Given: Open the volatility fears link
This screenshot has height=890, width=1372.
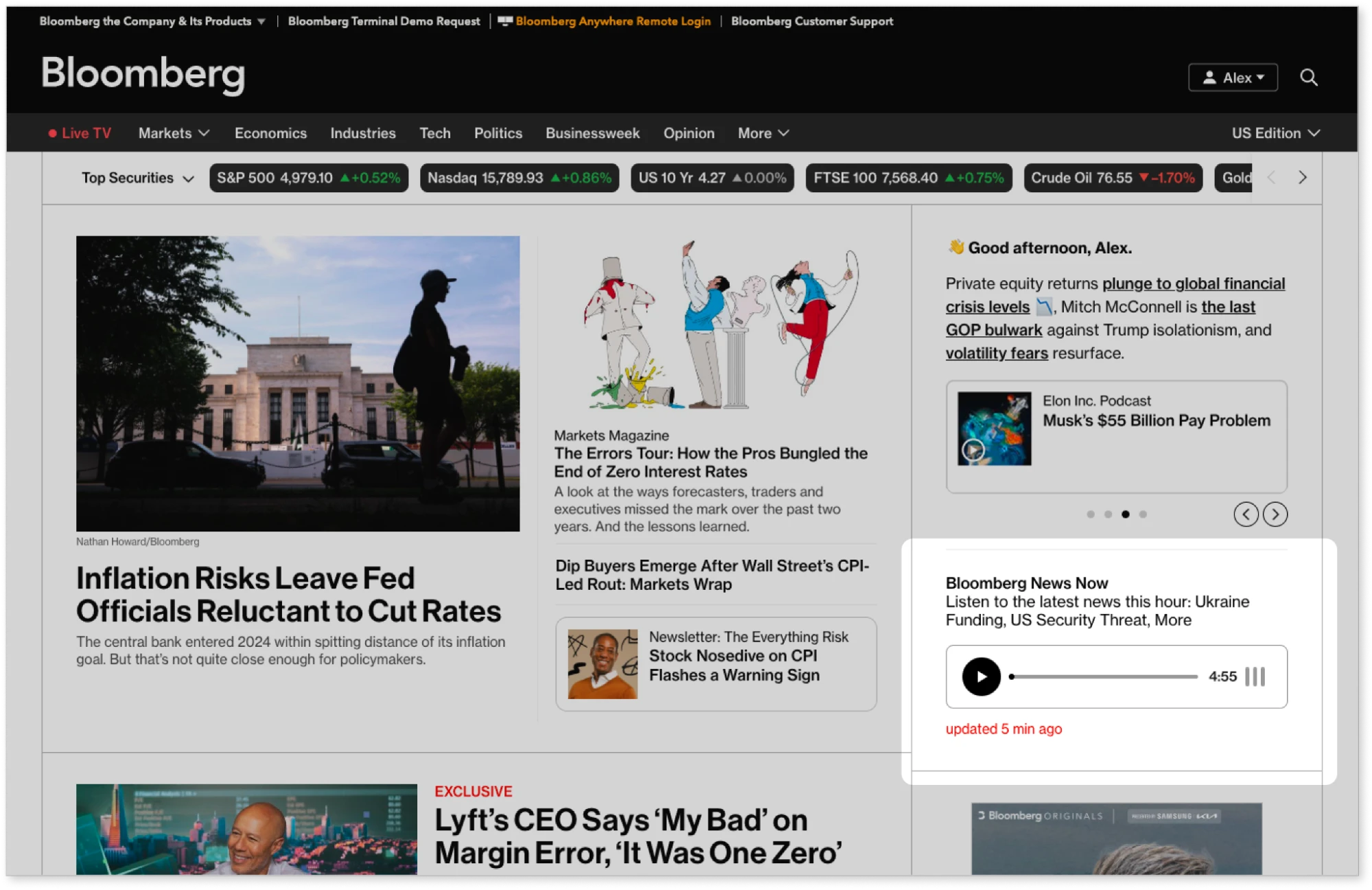Looking at the screenshot, I should pyautogui.click(x=997, y=353).
